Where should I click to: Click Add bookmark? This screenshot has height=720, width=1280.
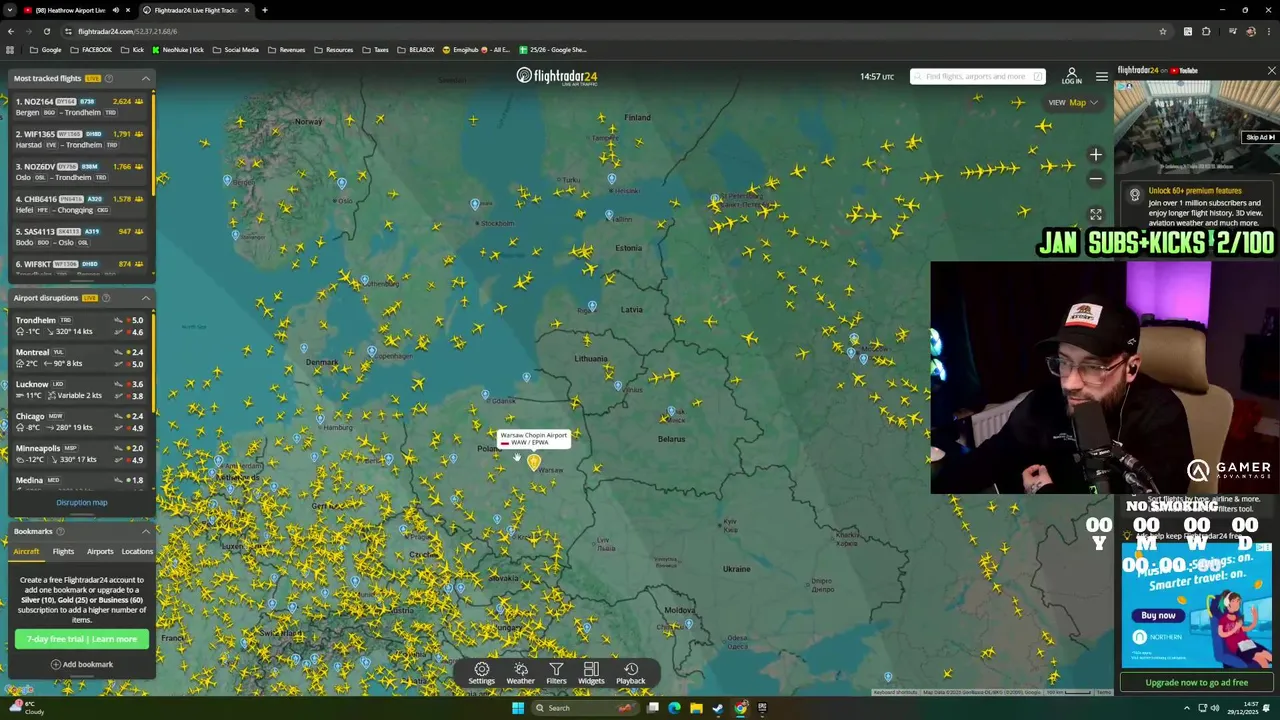pyautogui.click(x=82, y=664)
